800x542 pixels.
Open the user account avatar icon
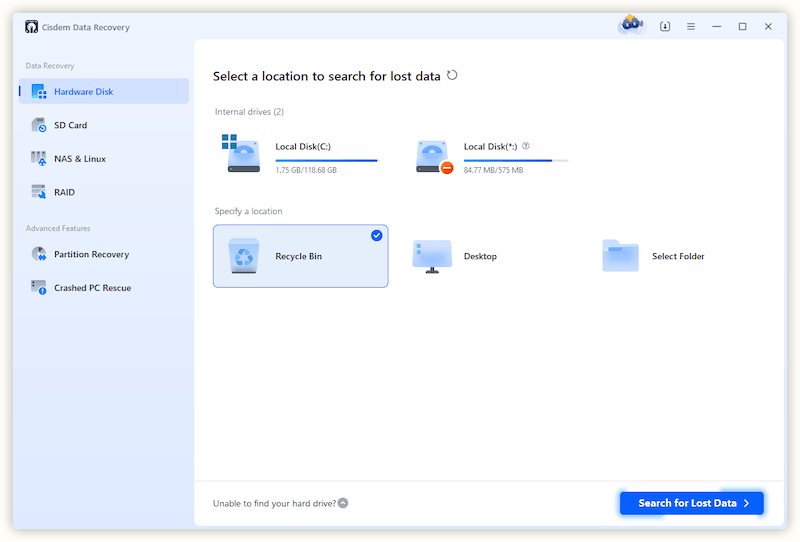(632, 25)
